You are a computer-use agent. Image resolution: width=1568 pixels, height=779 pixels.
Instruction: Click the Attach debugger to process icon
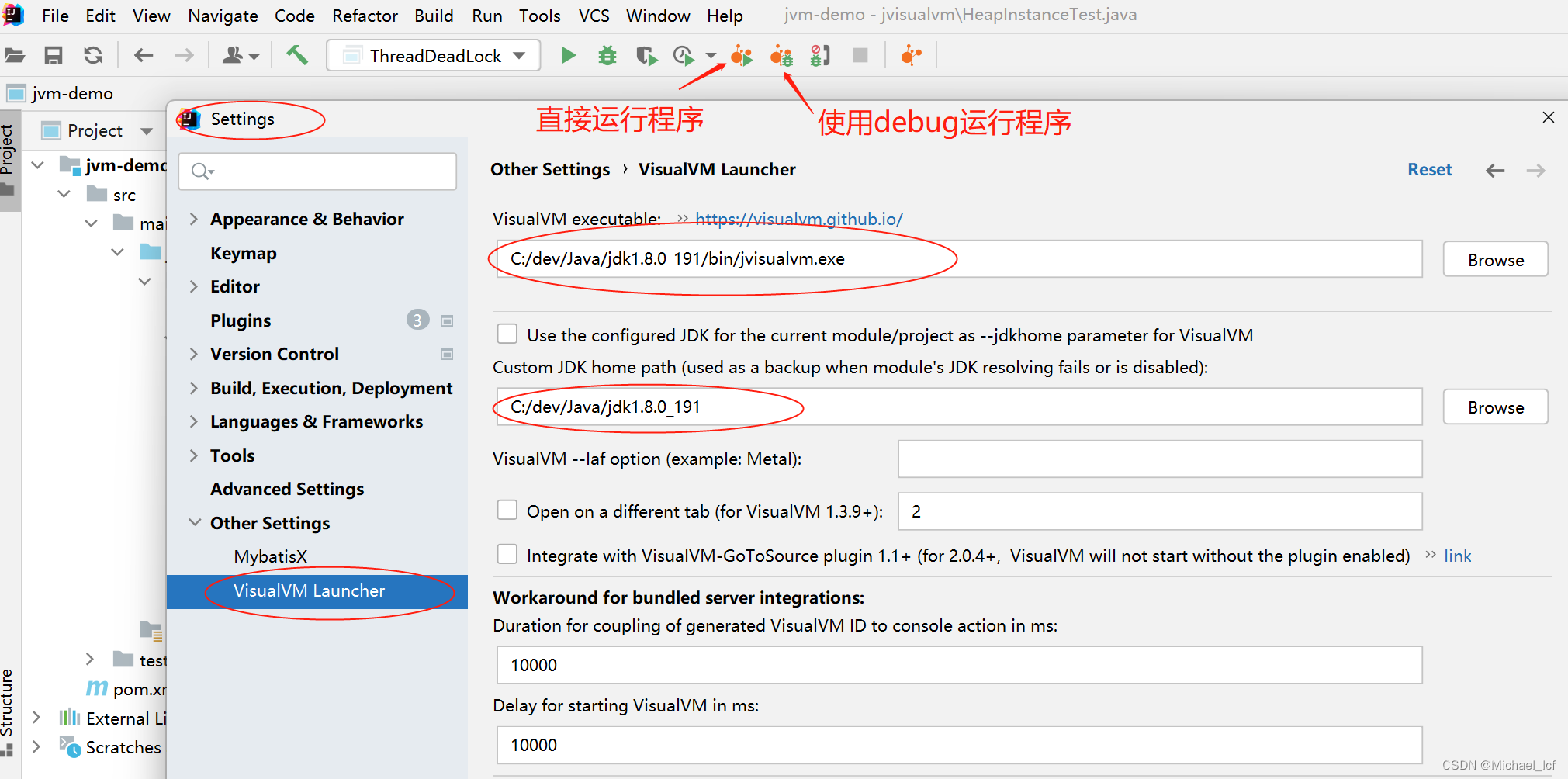pyautogui.click(x=820, y=56)
